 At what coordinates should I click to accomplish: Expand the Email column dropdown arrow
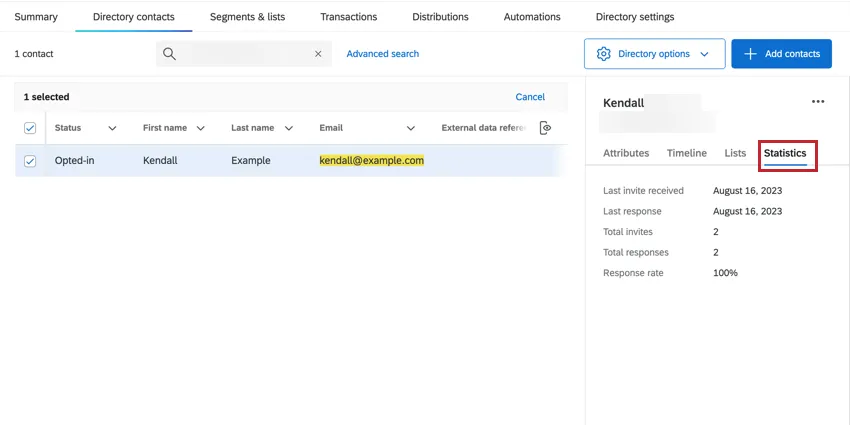pyautogui.click(x=411, y=128)
